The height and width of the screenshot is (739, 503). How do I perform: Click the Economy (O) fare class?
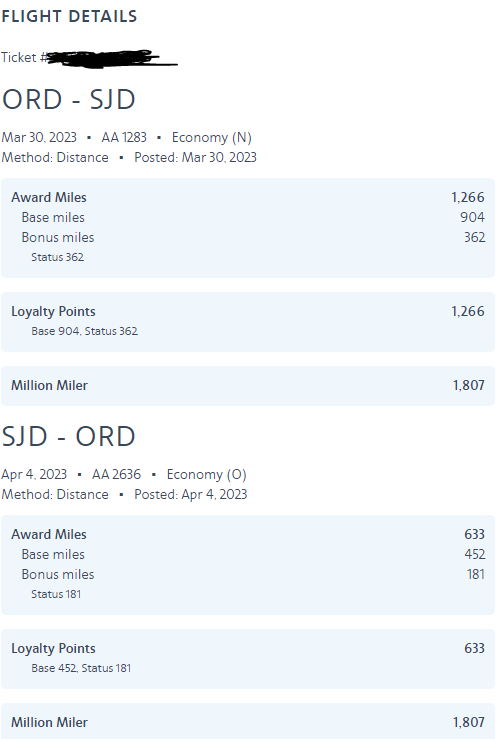pos(206,474)
